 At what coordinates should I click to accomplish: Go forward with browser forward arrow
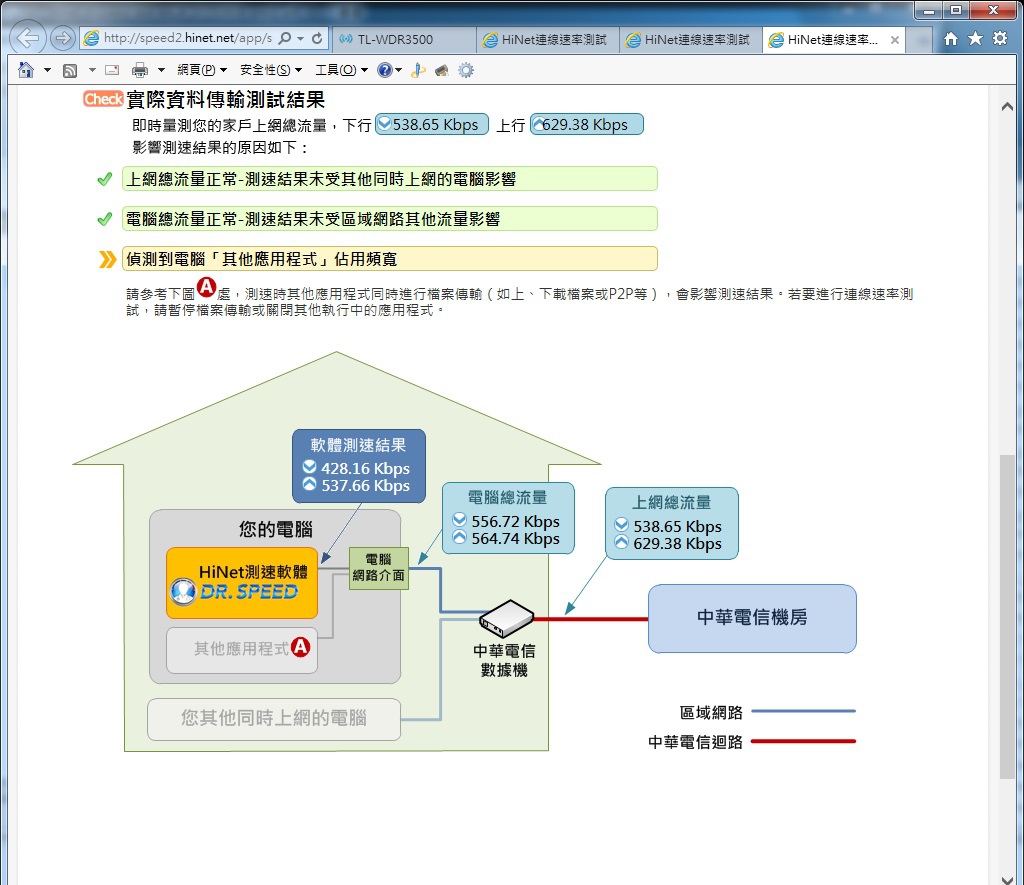tap(63, 38)
